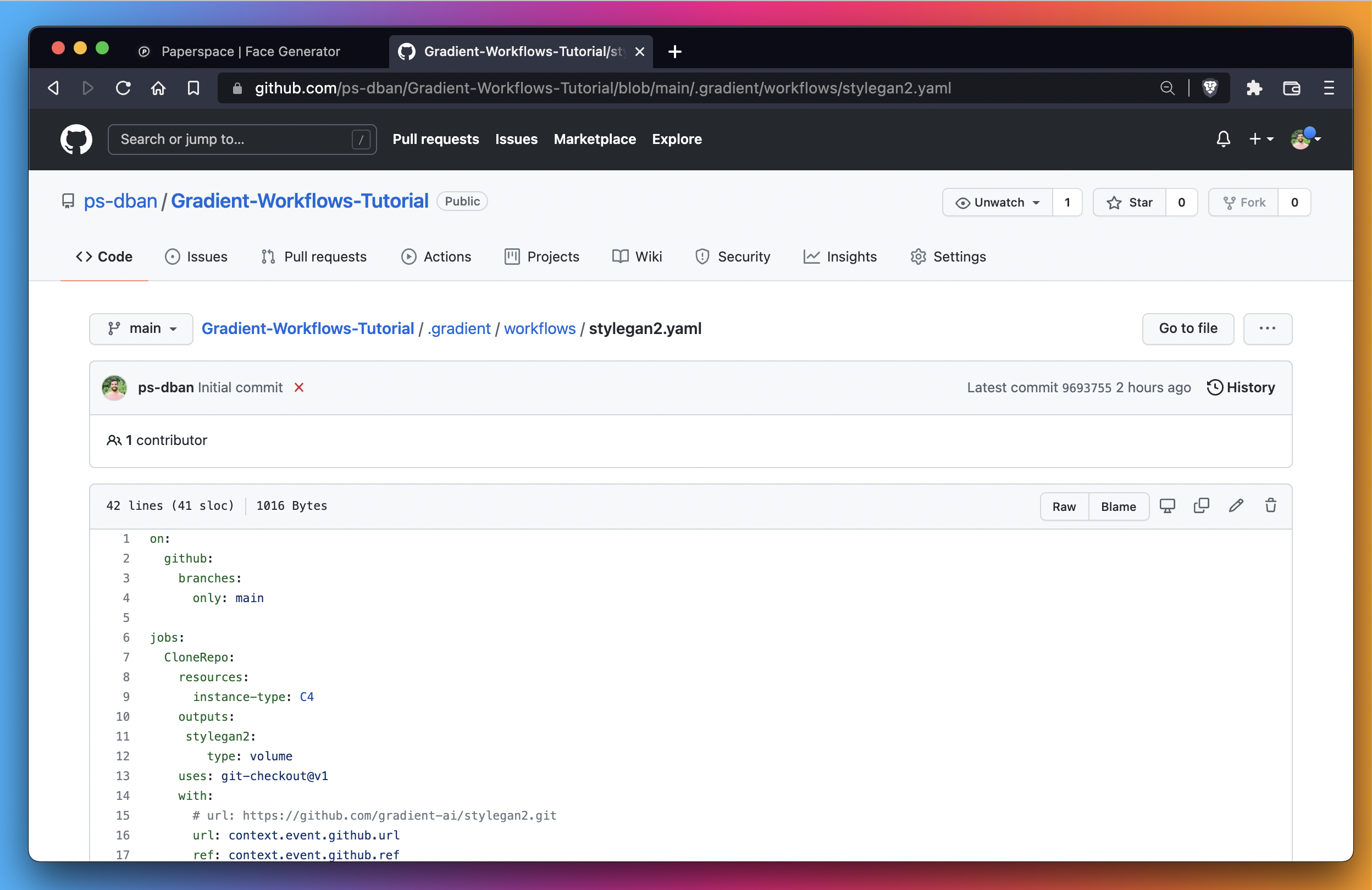Switch branch with the main dropdown
This screenshot has width=1372, height=890.
click(141, 329)
